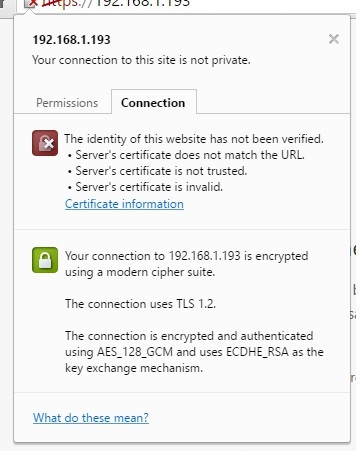Click 'The connection uses TLS 1.2' text
The width and height of the screenshot is (360, 451).
pos(140,304)
